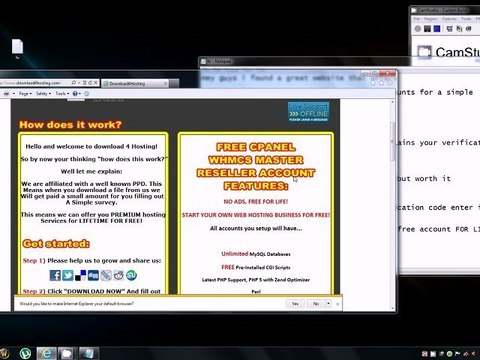The height and width of the screenshot is (360, 480).
Task: Expand the help icon dropdown arrow
Action: 80,94
